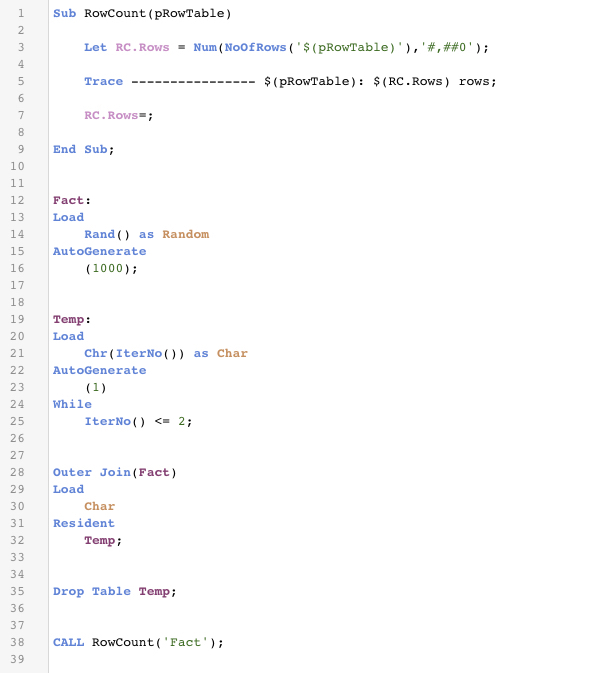The image size is (589, 673).
Task: Click the '#,##0' format string
Action: tap(446, 47)
